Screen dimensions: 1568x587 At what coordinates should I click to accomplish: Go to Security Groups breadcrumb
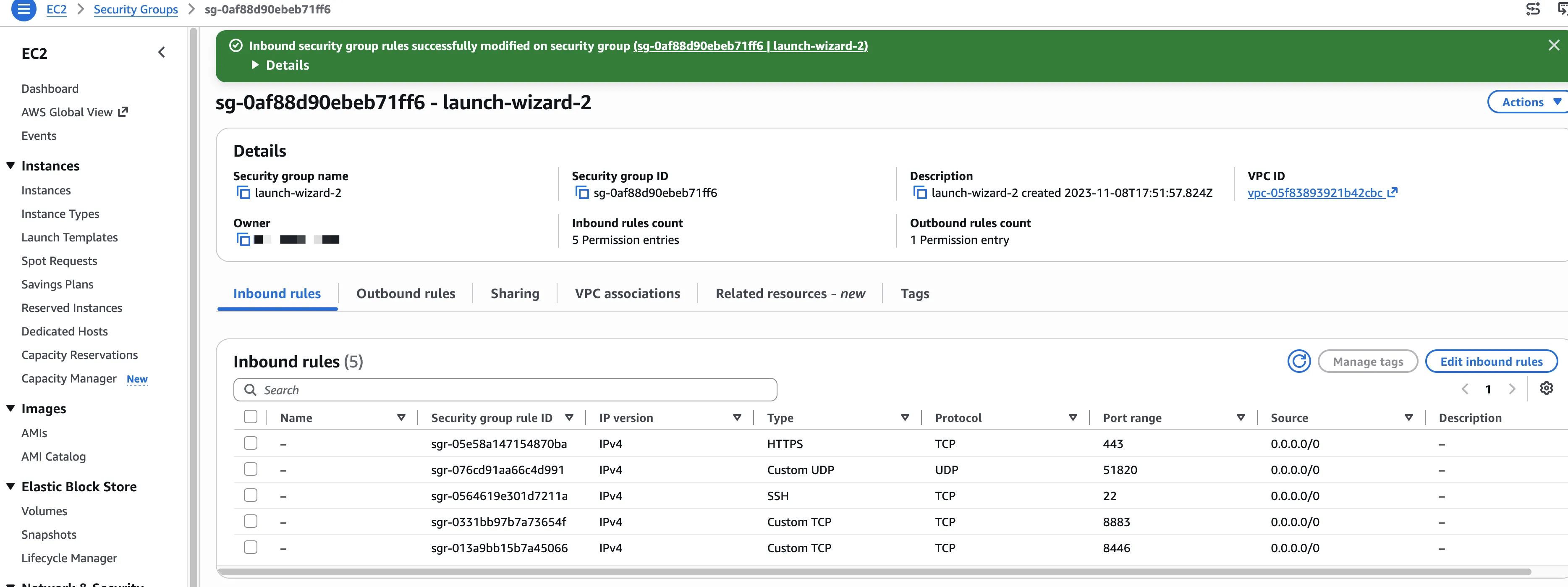[x=136, y=9]
